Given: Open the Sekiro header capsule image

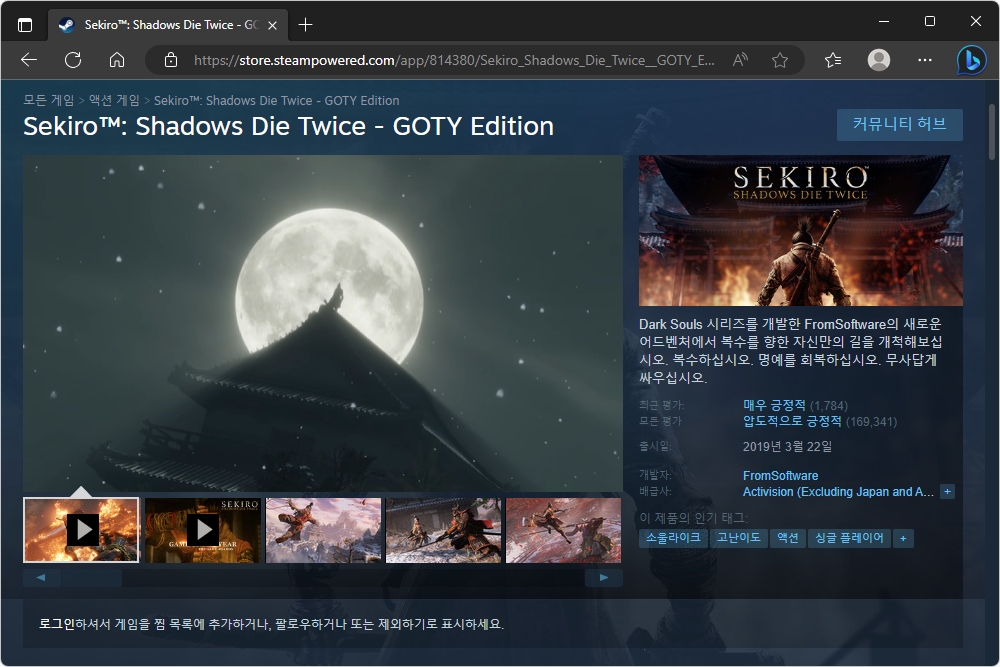Looking at the screenshot, I should (801, 230).
